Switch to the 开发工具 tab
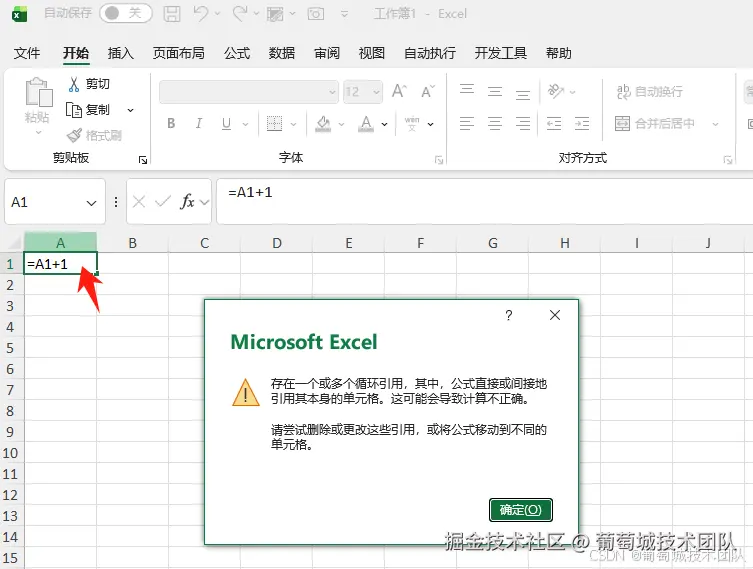Image resolution: width=753 pixels, height=569 pixels. (x=500, y=53)
